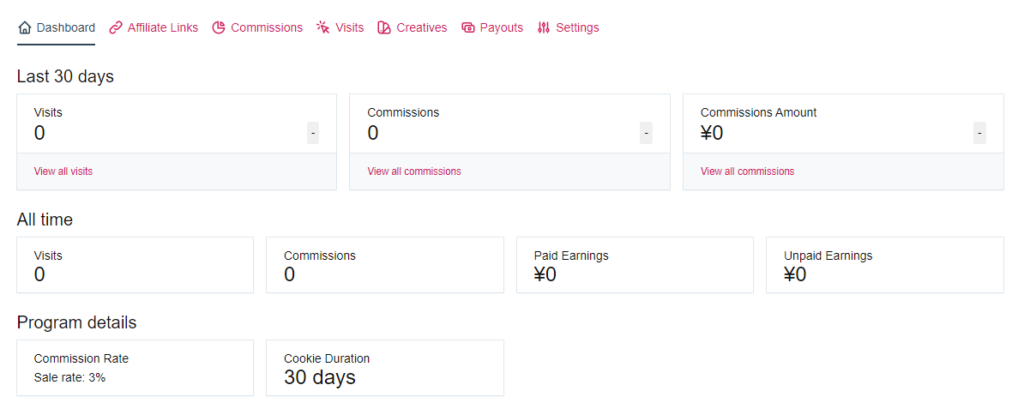Click the Creatives swatch icon
Screen dimensions: 1024x409
[x=384, y=28]
